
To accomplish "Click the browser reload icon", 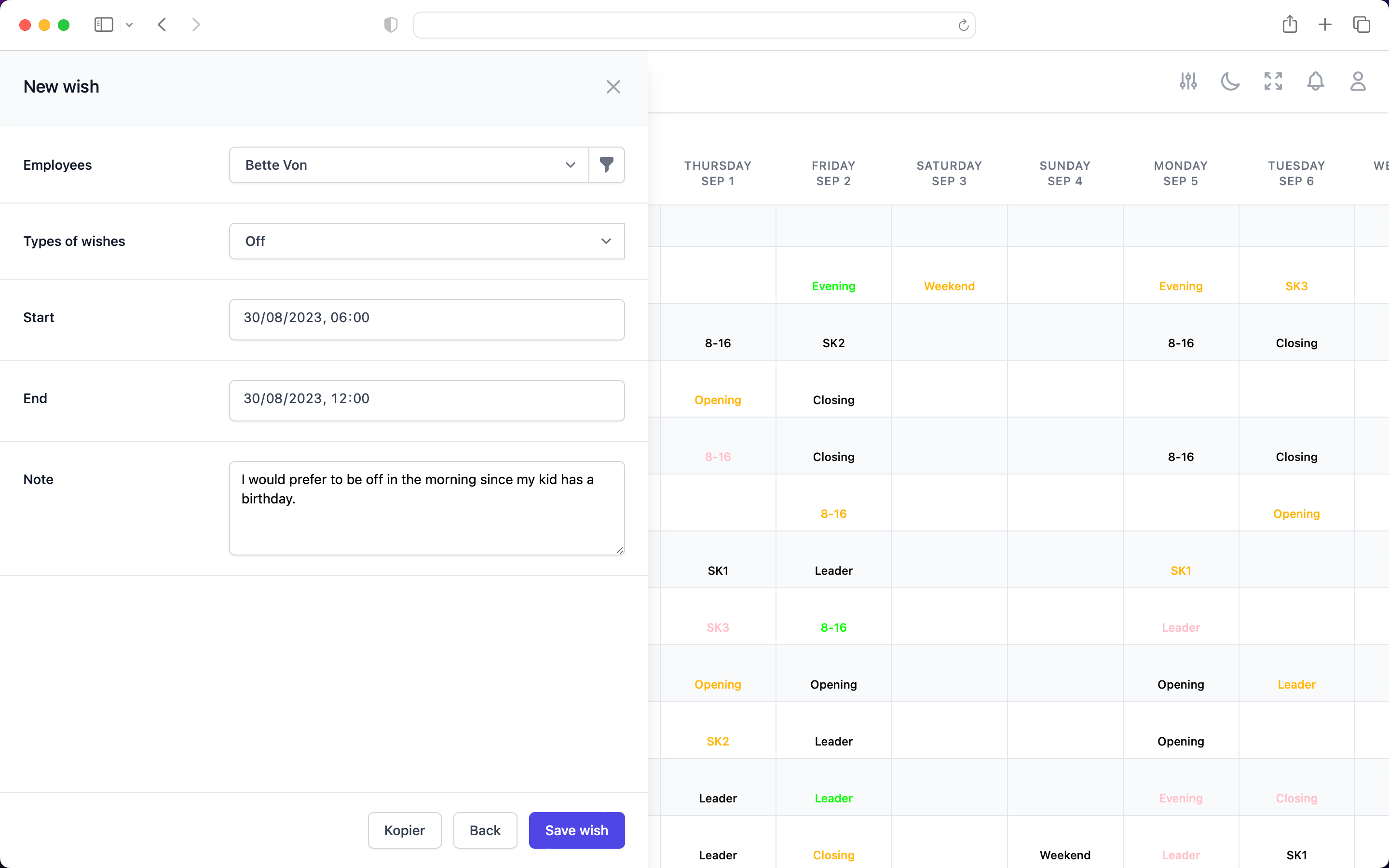I will (x=963, y=25).
